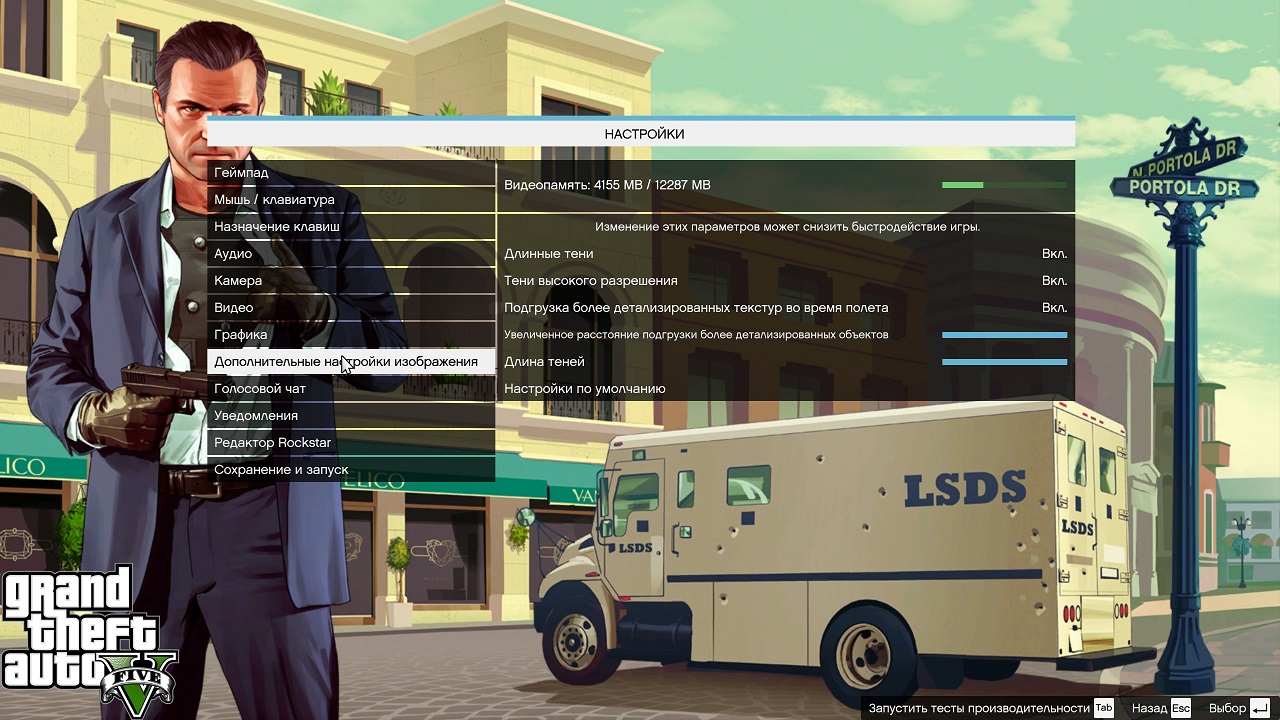Click the Назад prompt label
1280x720 pixels.
pyautogui.click(x=1149, y=708)
